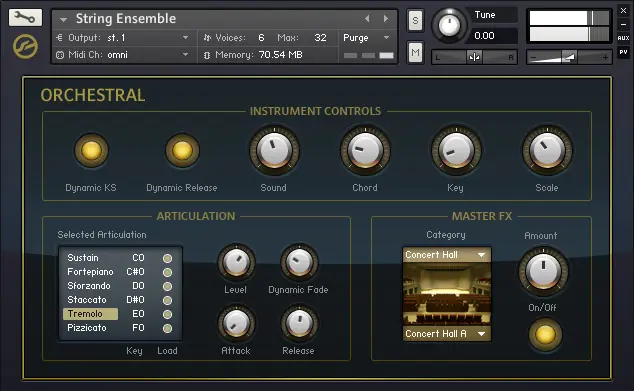
Task: Toggle the AUX sends panel
Action: (623, 38)
